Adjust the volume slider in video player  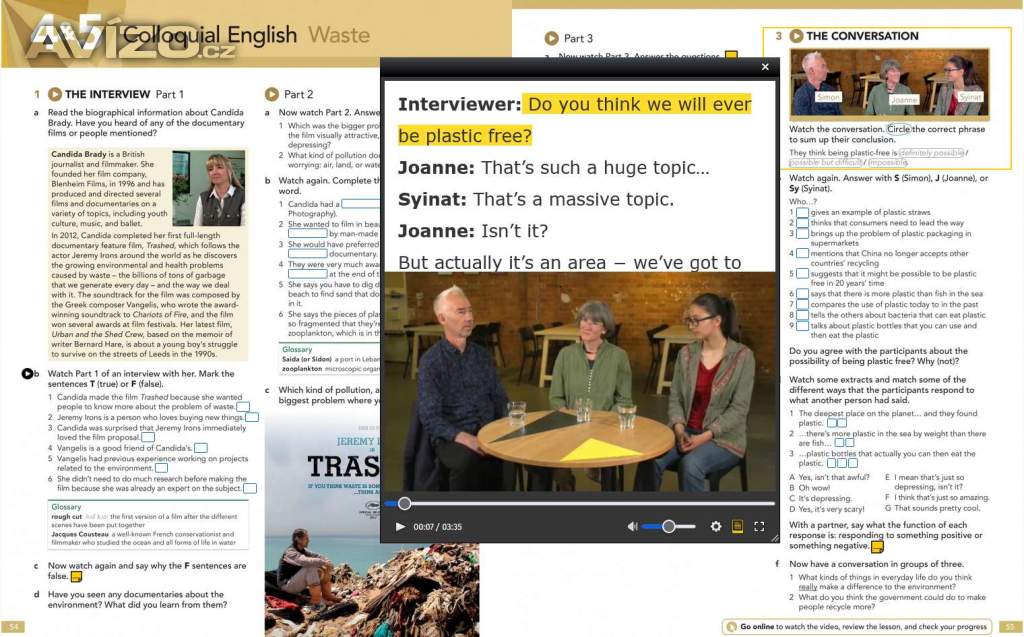pyautogui.click(x=667, y=526)
